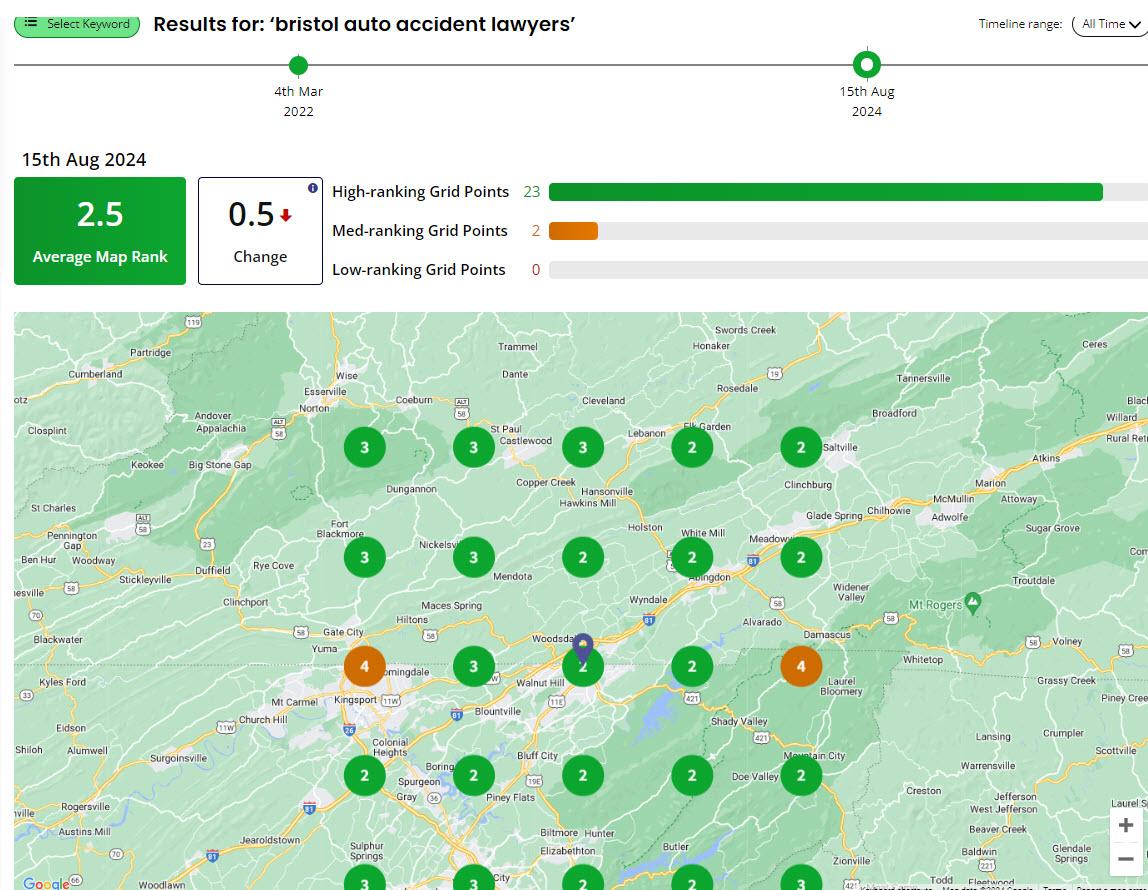Click the 'Elizabethton' label on the map

pyautogui.click(x=567, y=851)
